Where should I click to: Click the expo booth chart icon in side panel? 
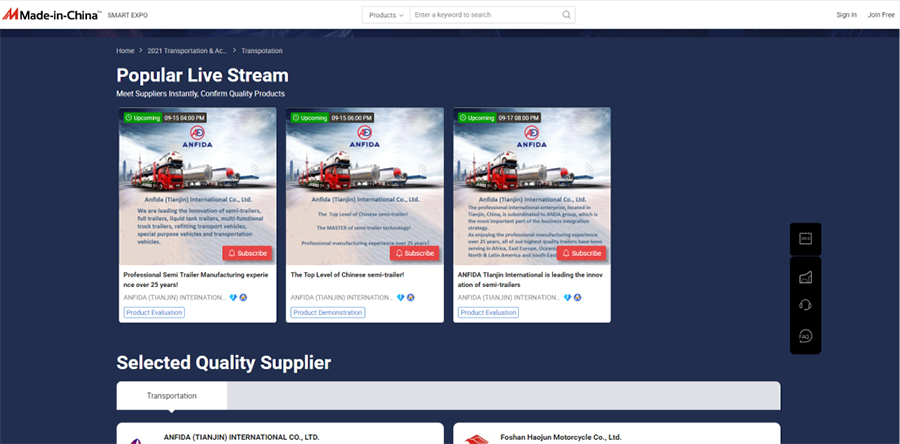(805, 277)
